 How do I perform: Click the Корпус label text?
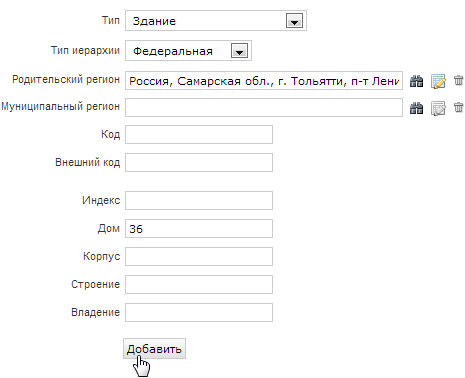point(101,256)
